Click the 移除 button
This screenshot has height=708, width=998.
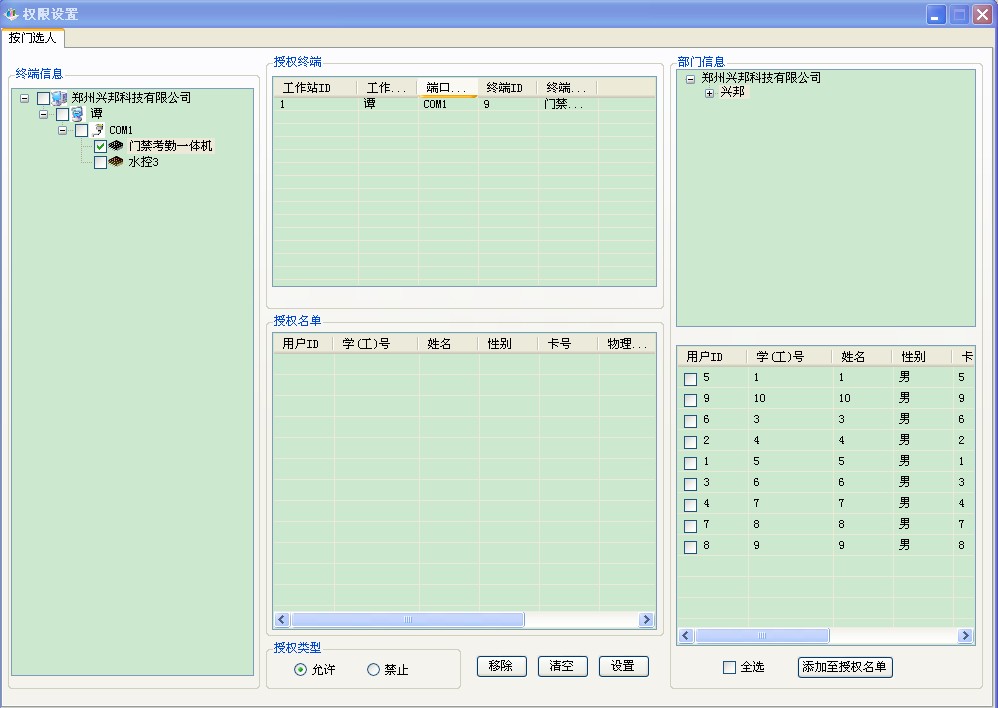502,666
